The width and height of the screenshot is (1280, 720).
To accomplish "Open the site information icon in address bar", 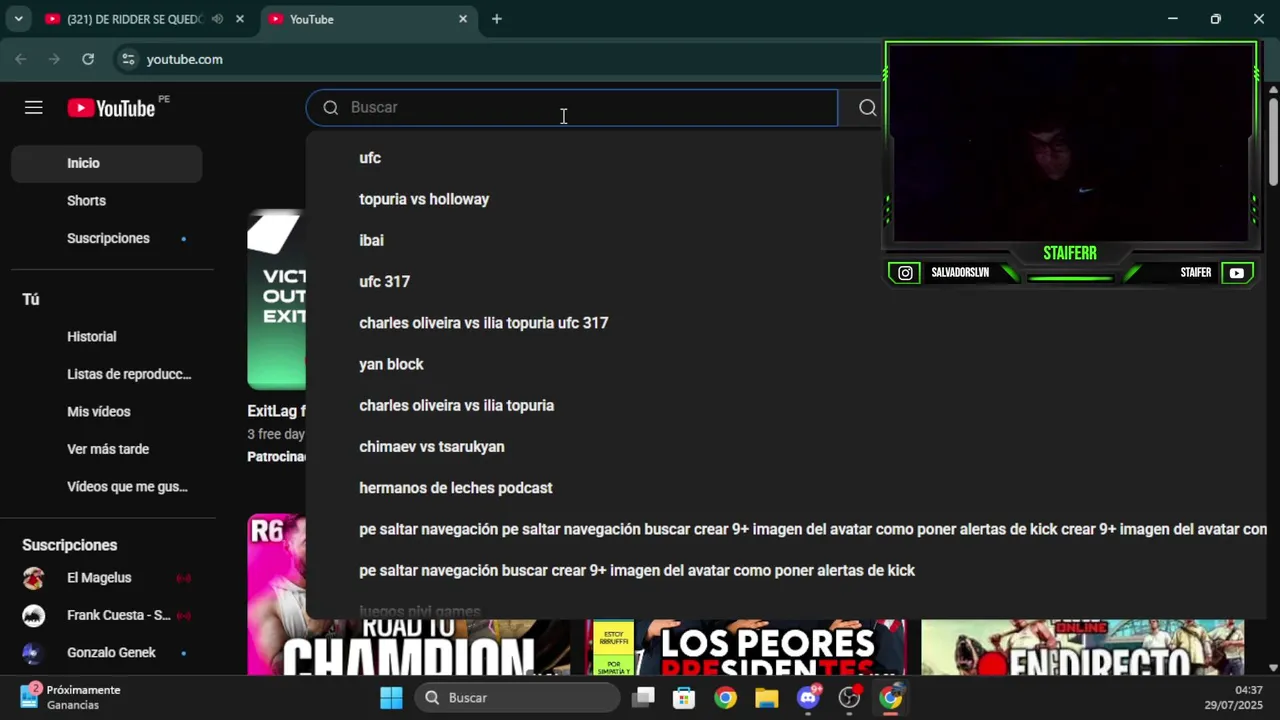I will (x=128, y=59).
